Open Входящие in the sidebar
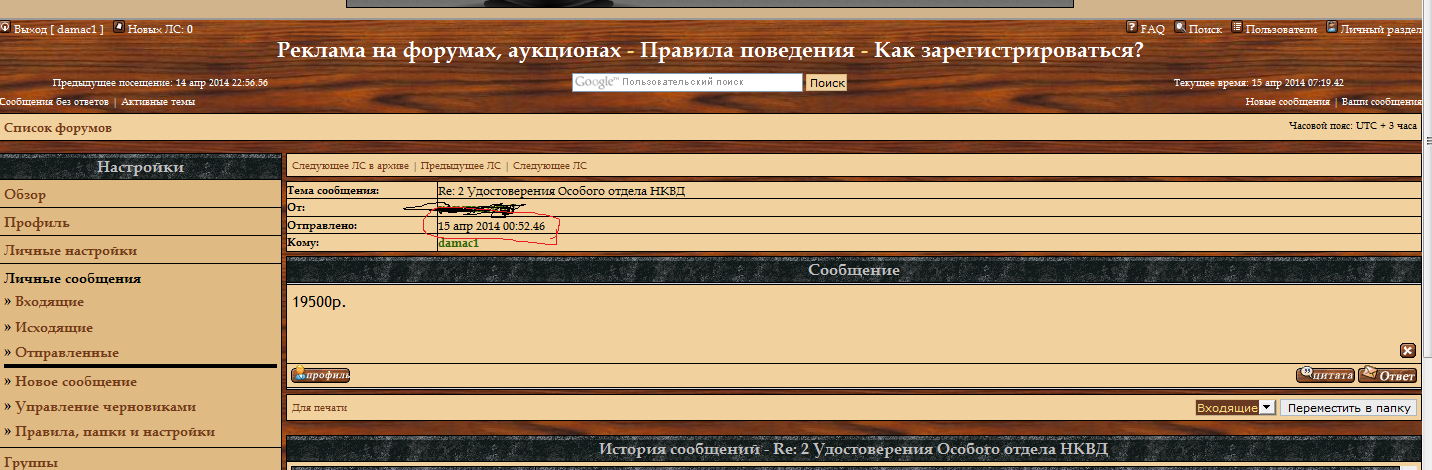The width and height of the screenshot is (1432, 470). coord(49,302)
